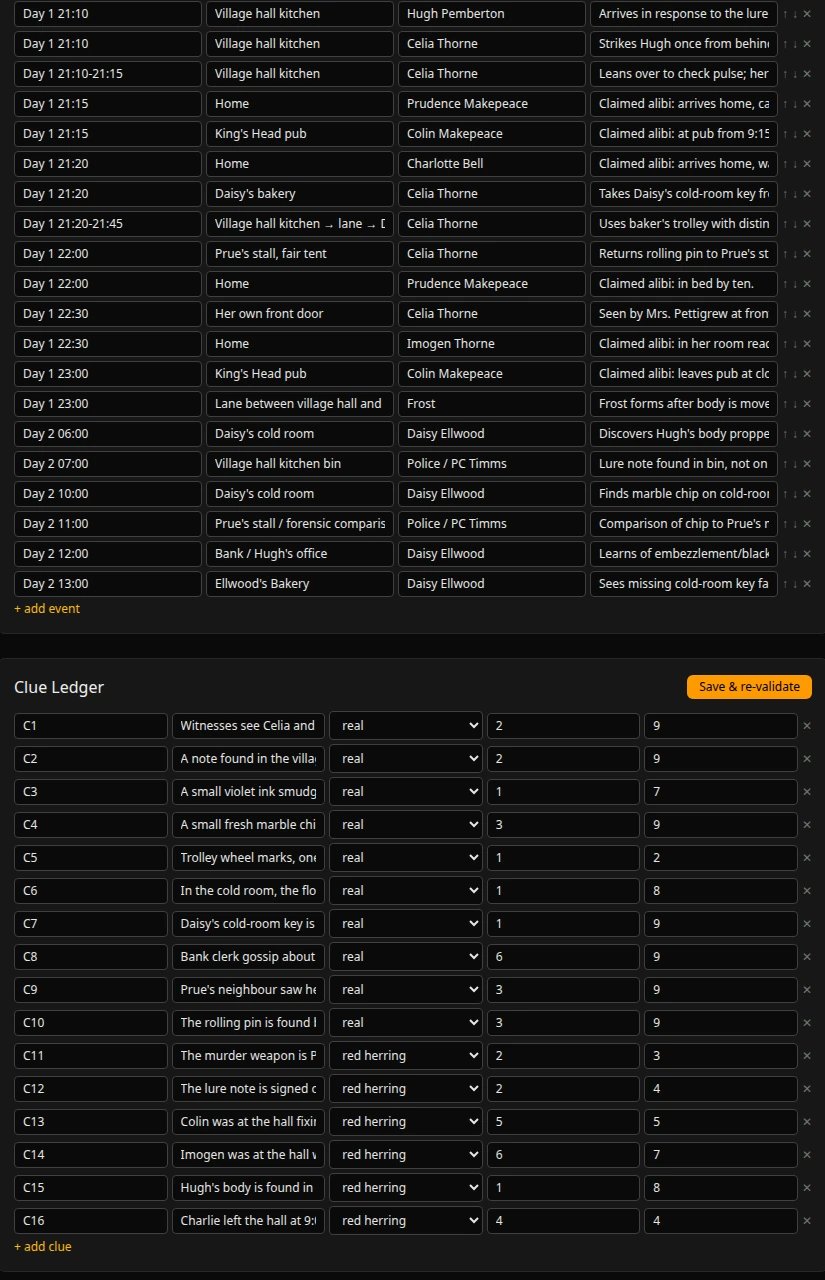Open red herring dropdown for clue C12
Viewport: 825px width, 1280px height.
coord(406,1089)
